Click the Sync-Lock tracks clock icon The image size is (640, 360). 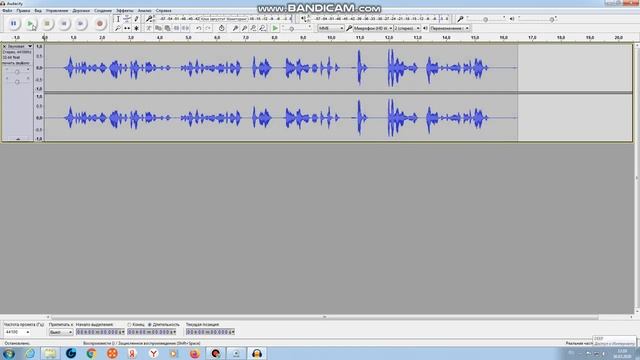(x=221, y=28)
